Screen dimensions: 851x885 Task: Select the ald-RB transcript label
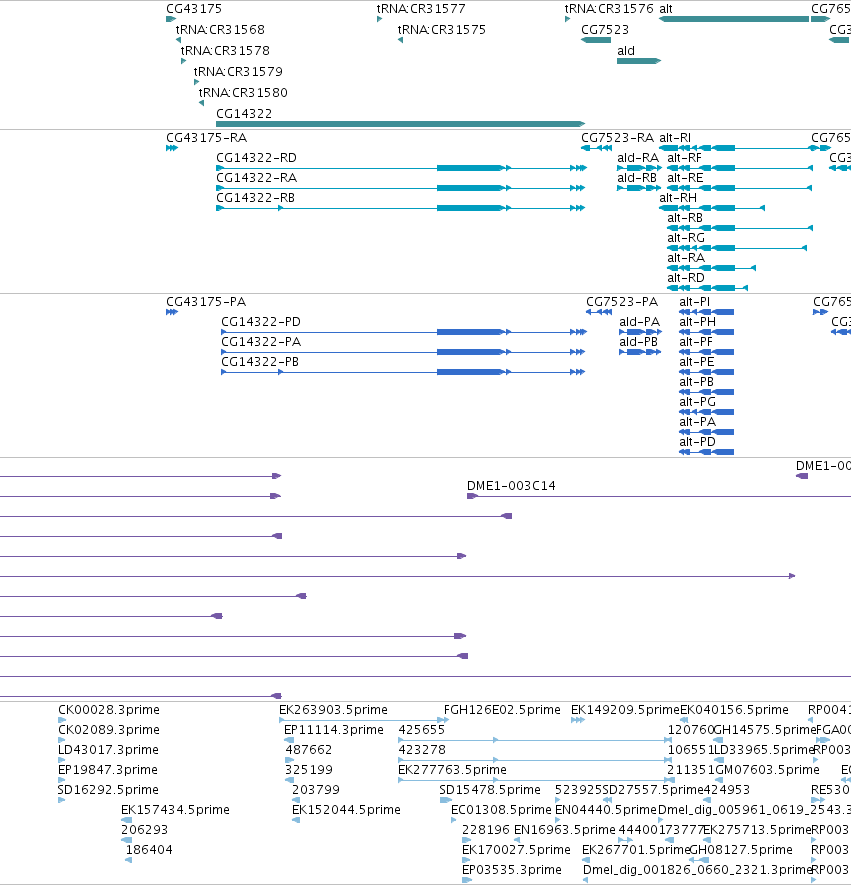(637, 178)
